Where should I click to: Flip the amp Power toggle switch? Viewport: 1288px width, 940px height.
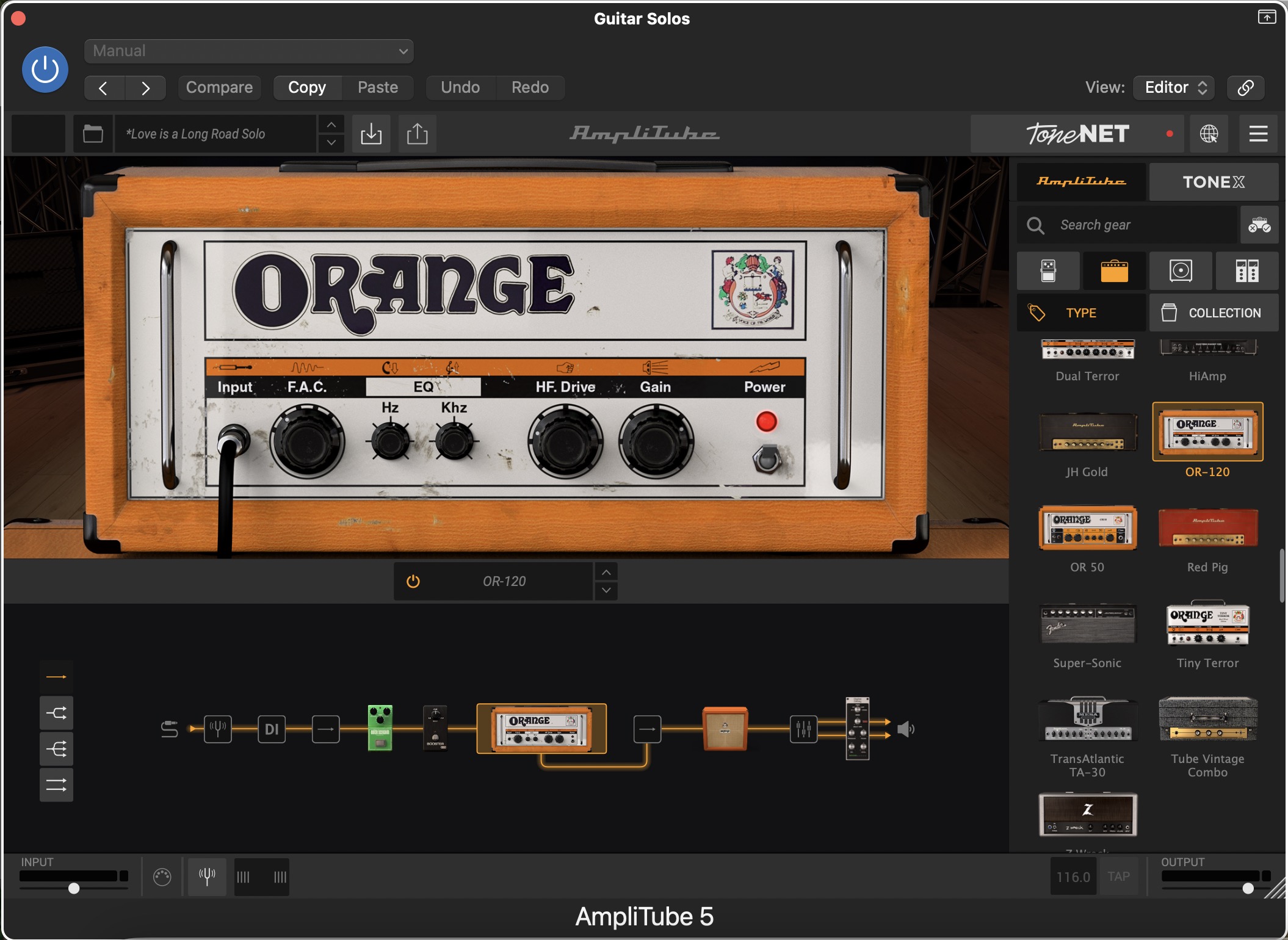point(767,459)
